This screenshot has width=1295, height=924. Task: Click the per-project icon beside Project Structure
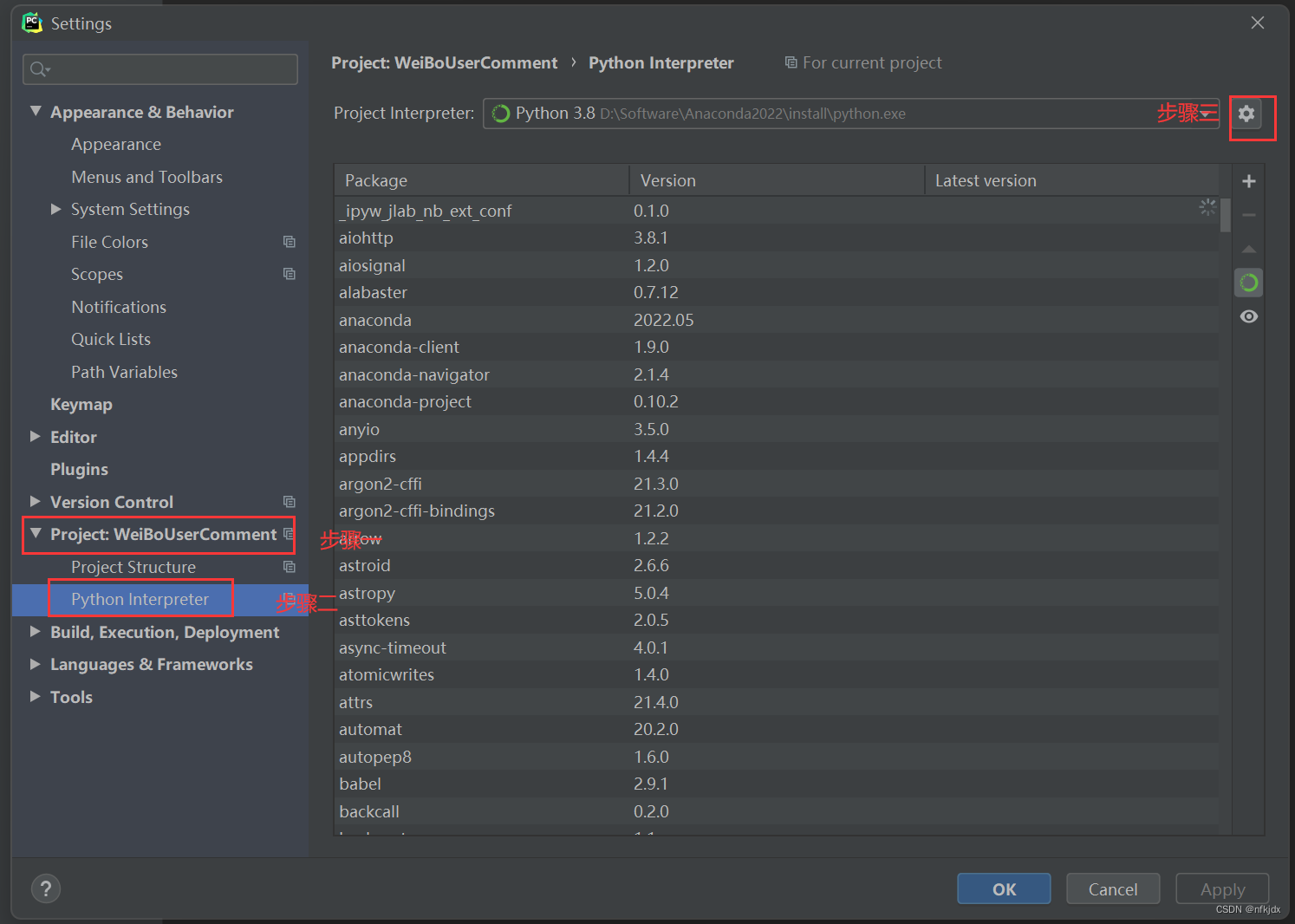coord(290,567)
